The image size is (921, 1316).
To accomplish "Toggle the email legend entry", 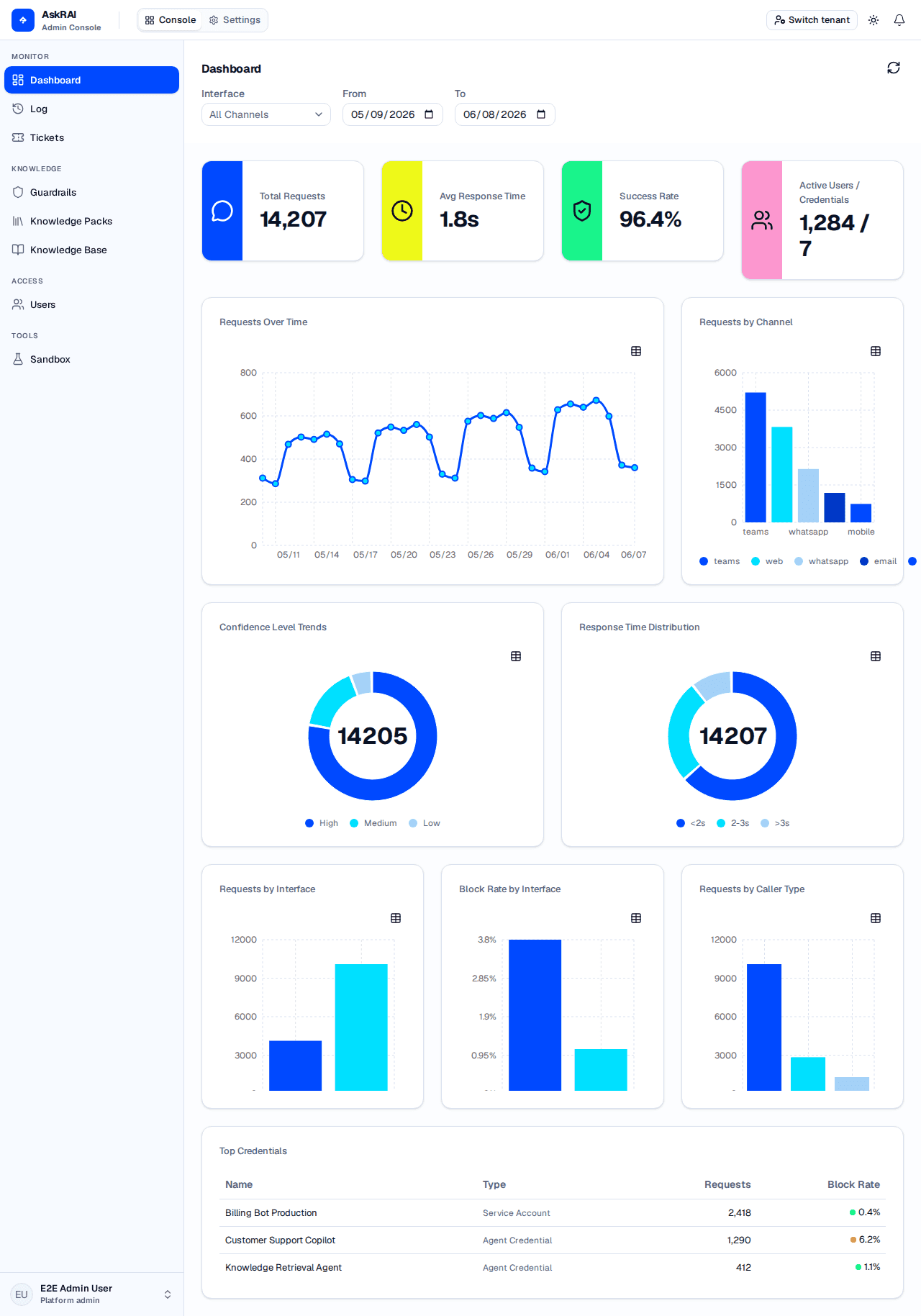I will click(878, 561).
